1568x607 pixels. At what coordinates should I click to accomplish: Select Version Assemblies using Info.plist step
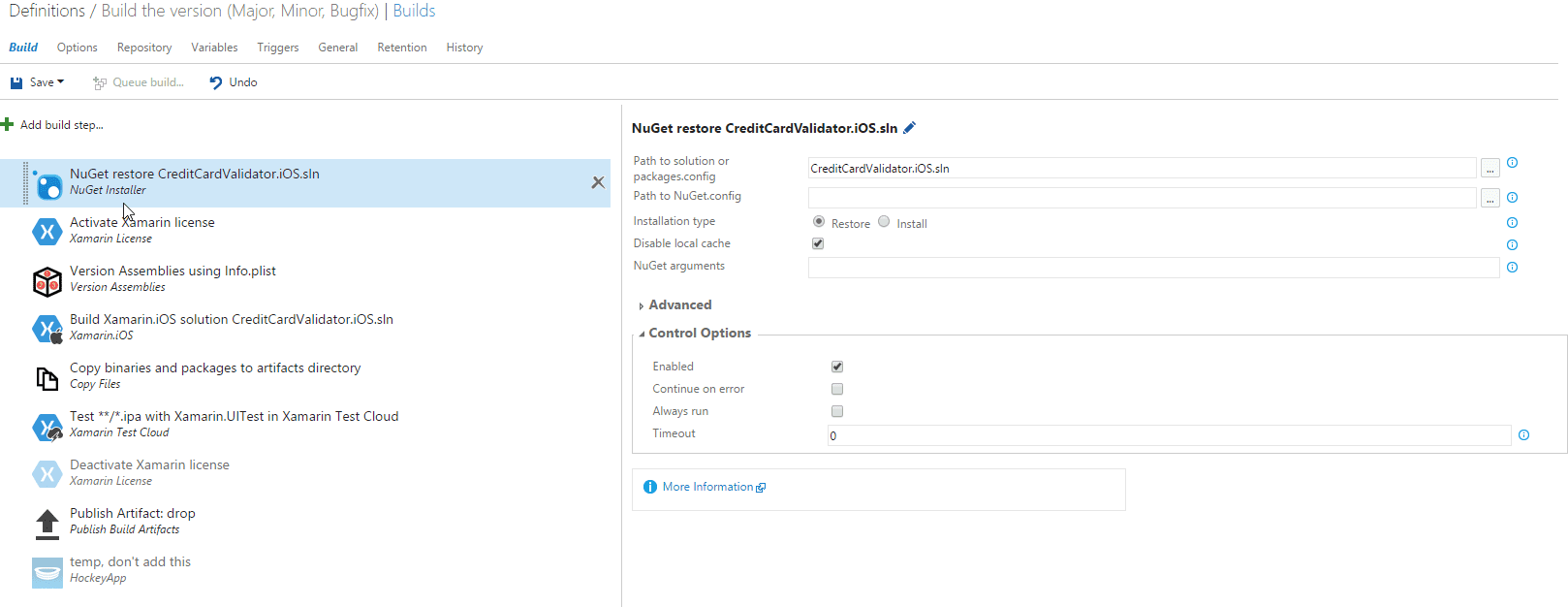(305, 280)
